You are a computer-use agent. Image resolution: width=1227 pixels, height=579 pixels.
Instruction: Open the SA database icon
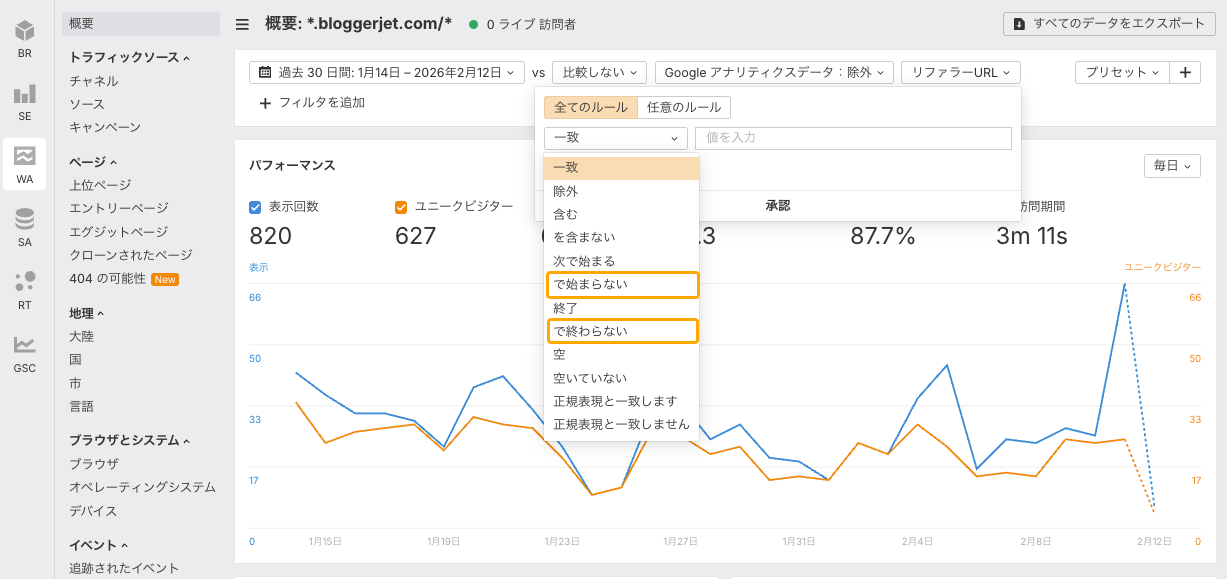24,226
